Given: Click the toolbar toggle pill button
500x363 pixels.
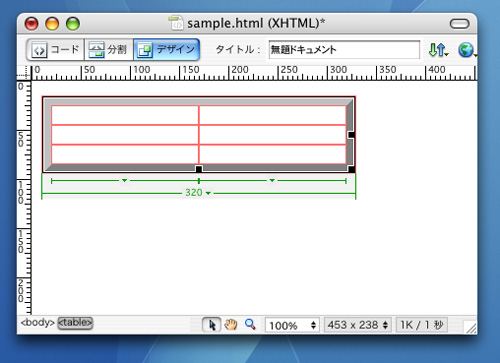Looking at the screenshot, I should (460, 24).
